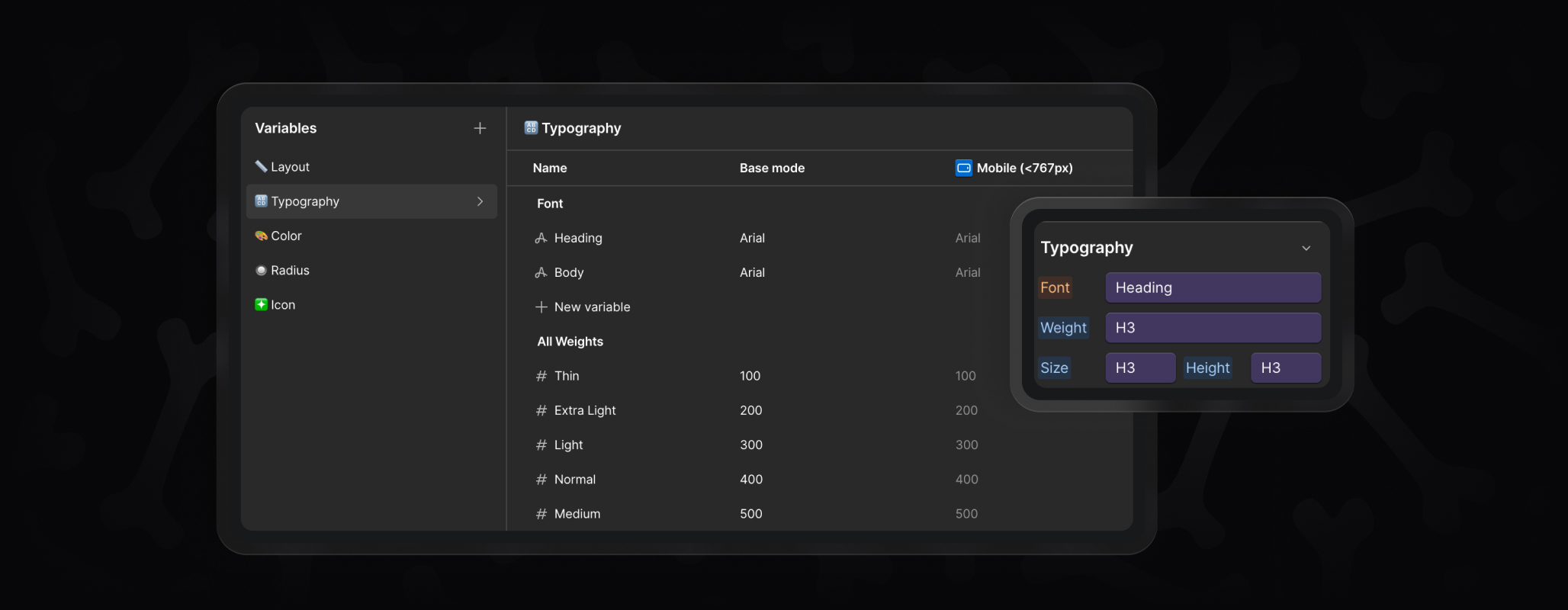Select the Heading variable name
Viewport: 1568px width, 610px height.
pyautogui.click(x=578, y=238)
